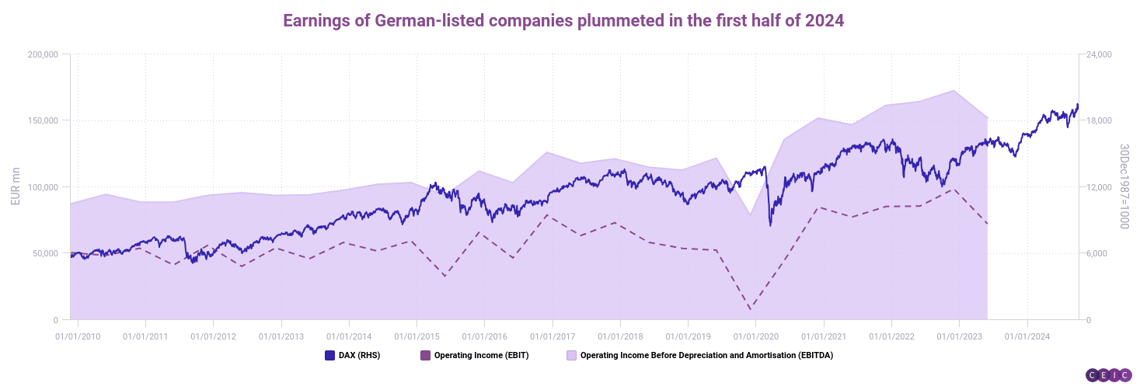This screenshot has height=390, width=1140.
Task: Click the EBITDA light purple legend swatch
Action: (571, 357)
